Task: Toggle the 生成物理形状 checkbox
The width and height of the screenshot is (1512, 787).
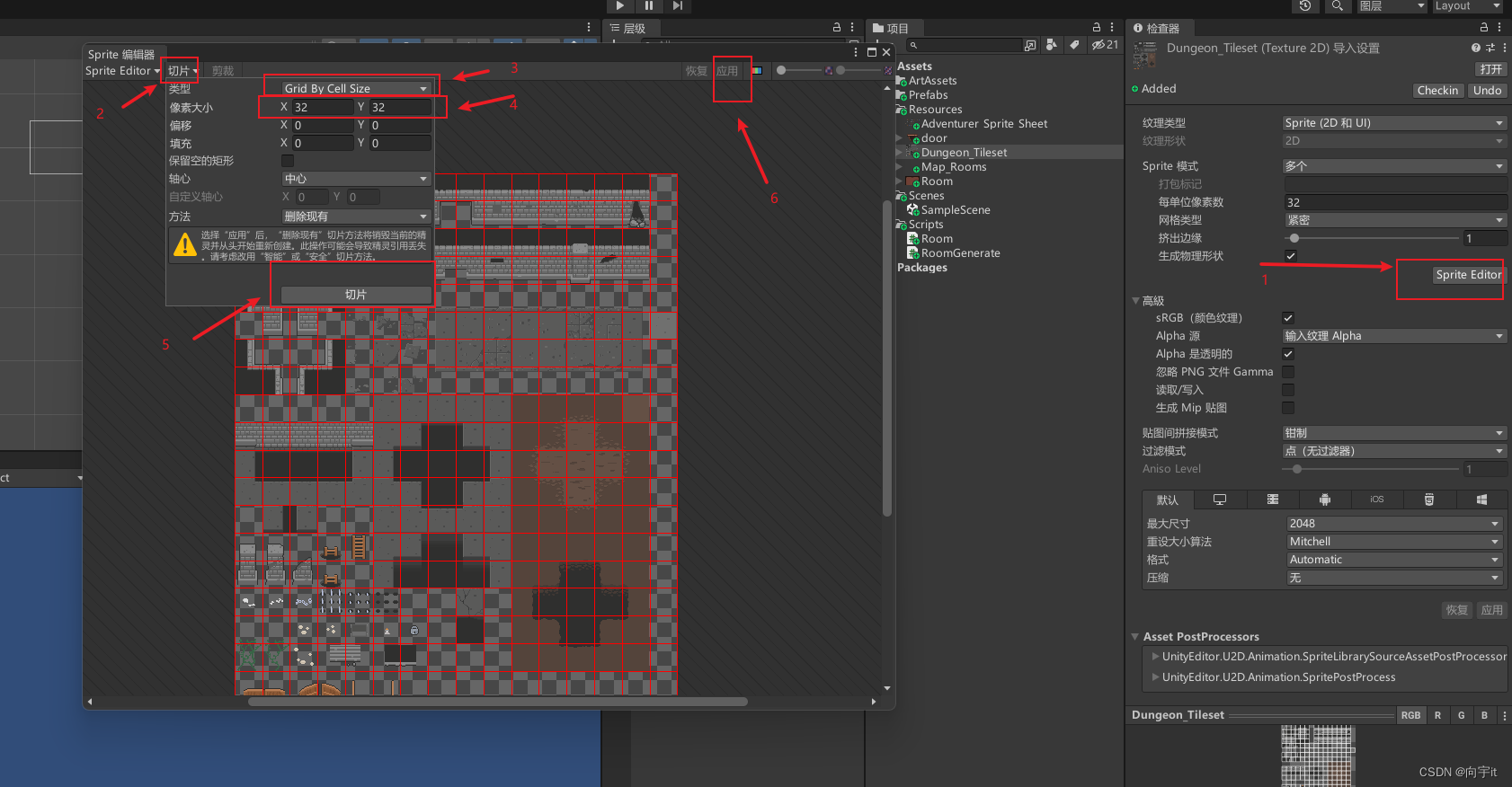Action: [x=1291, y=256]
